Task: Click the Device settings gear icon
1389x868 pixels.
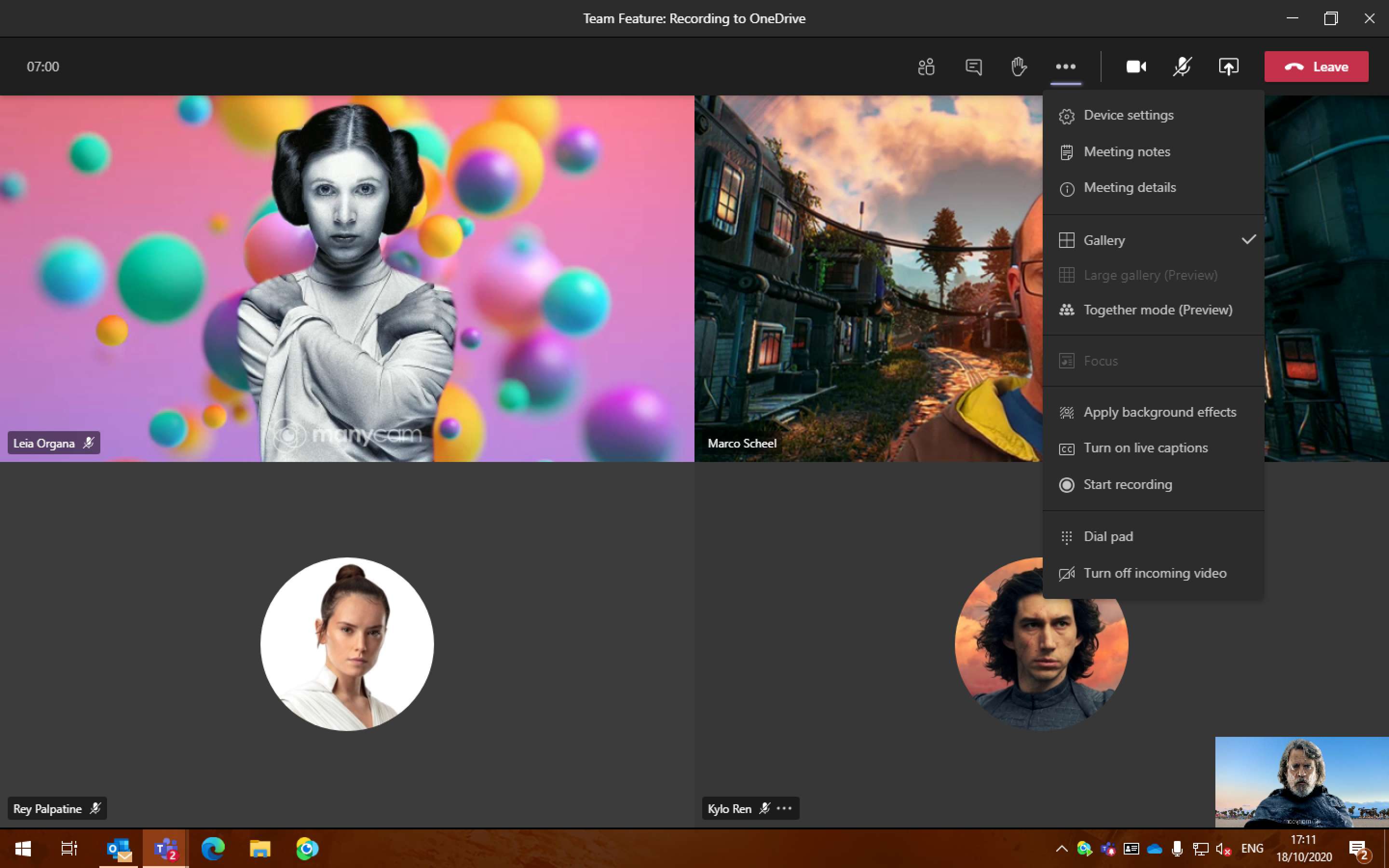Action: coord(1066,116)
